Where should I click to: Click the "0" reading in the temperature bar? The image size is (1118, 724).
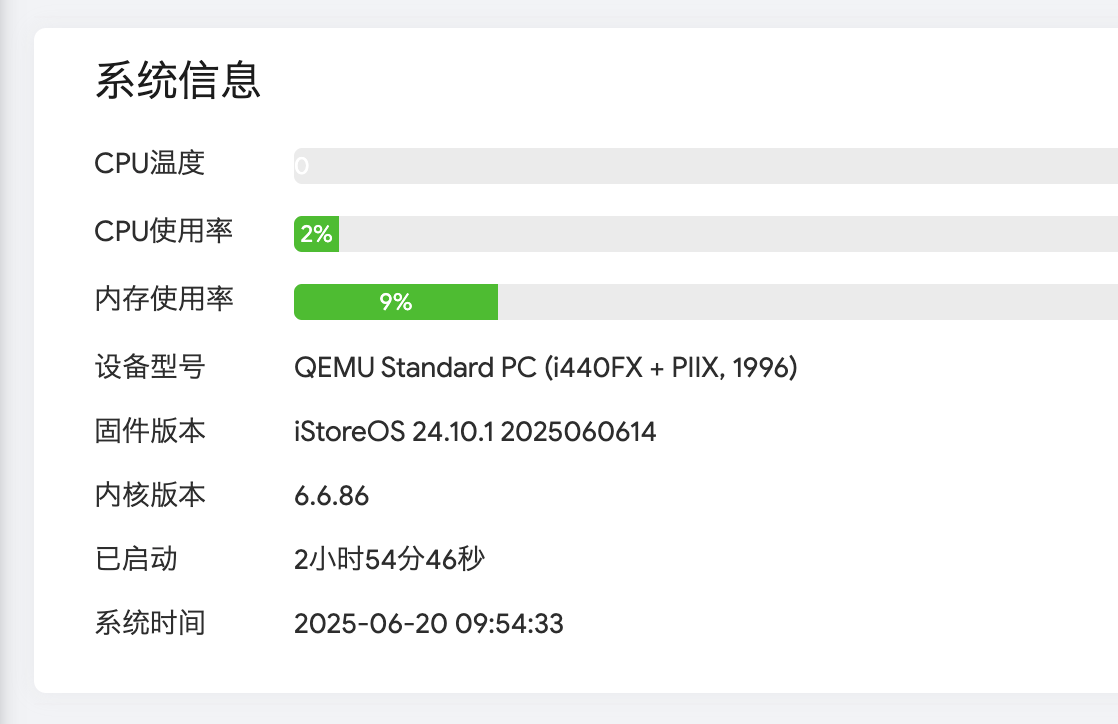[x=302, y=167]
